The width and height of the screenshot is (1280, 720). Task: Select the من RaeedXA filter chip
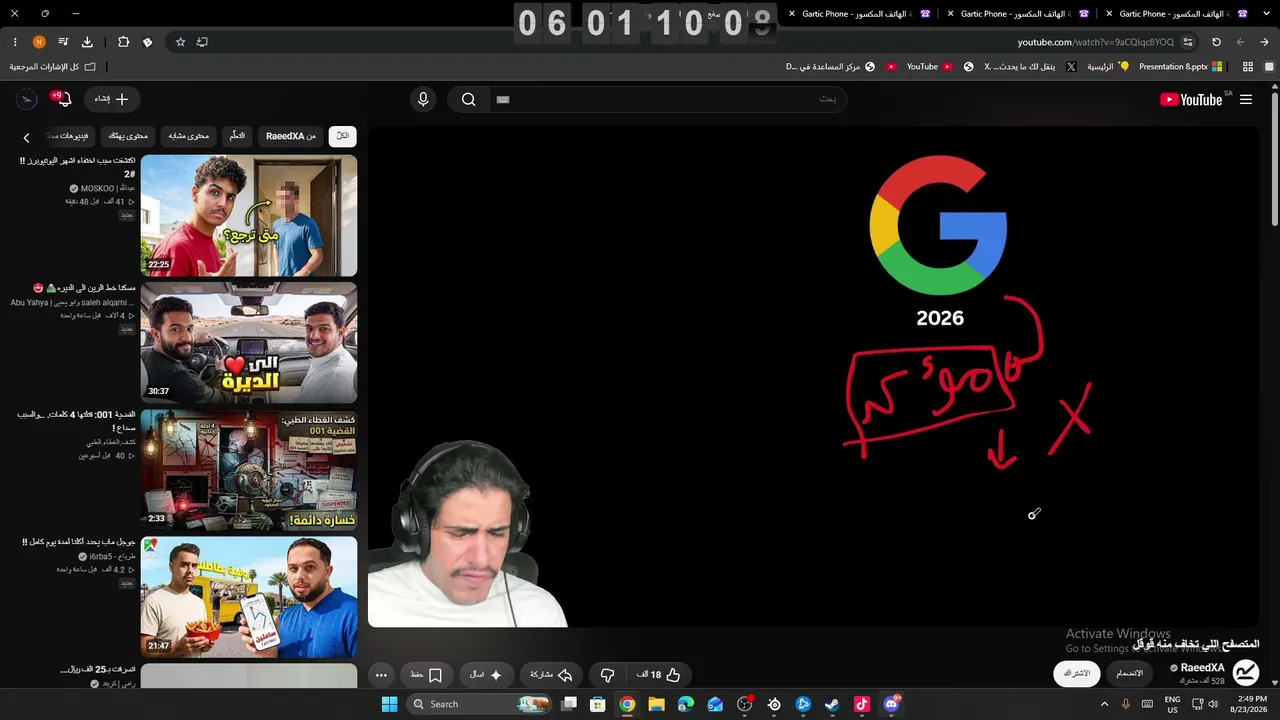[291, 136]
